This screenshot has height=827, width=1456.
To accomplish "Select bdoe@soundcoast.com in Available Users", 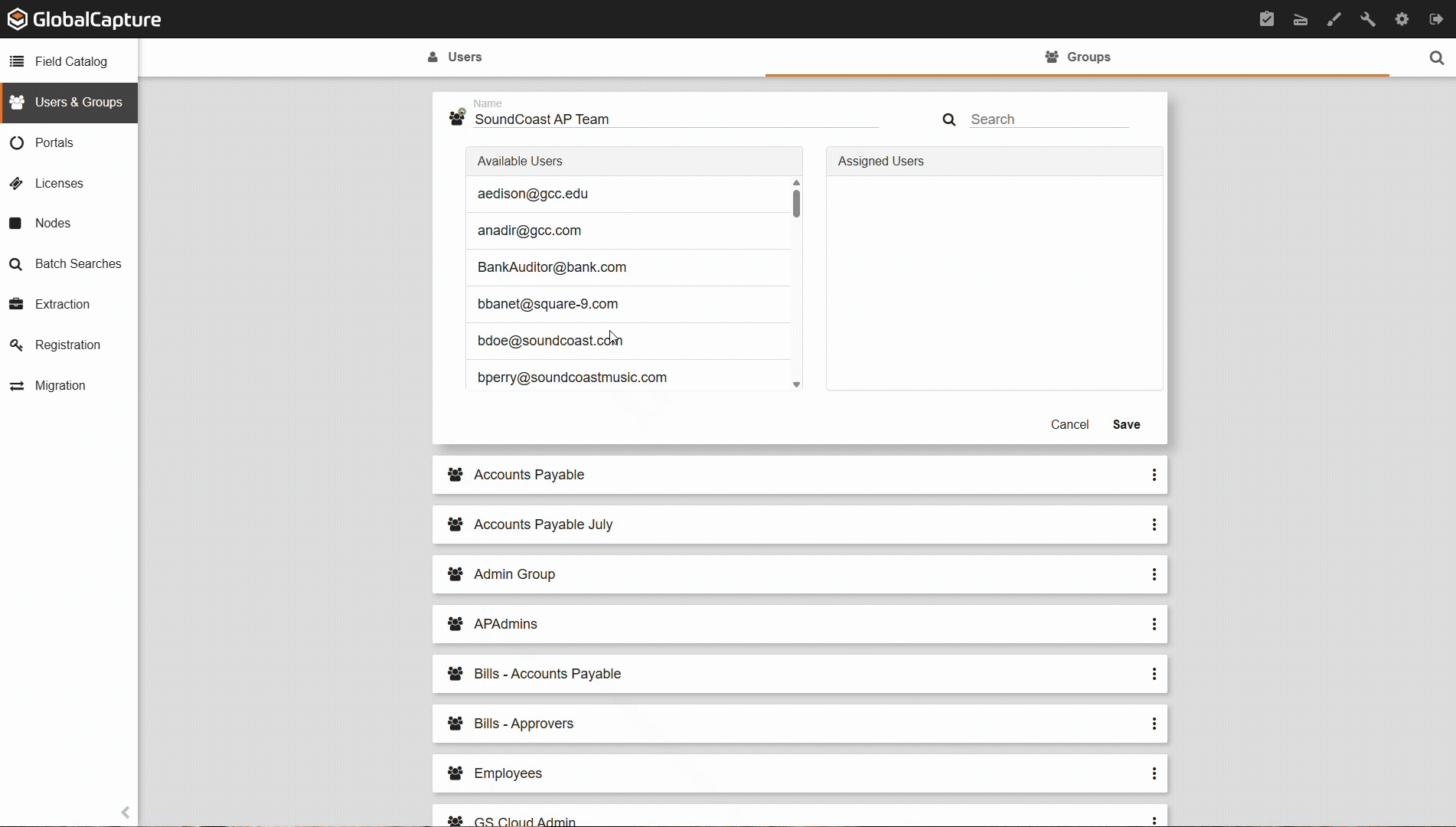I will 628,342.
